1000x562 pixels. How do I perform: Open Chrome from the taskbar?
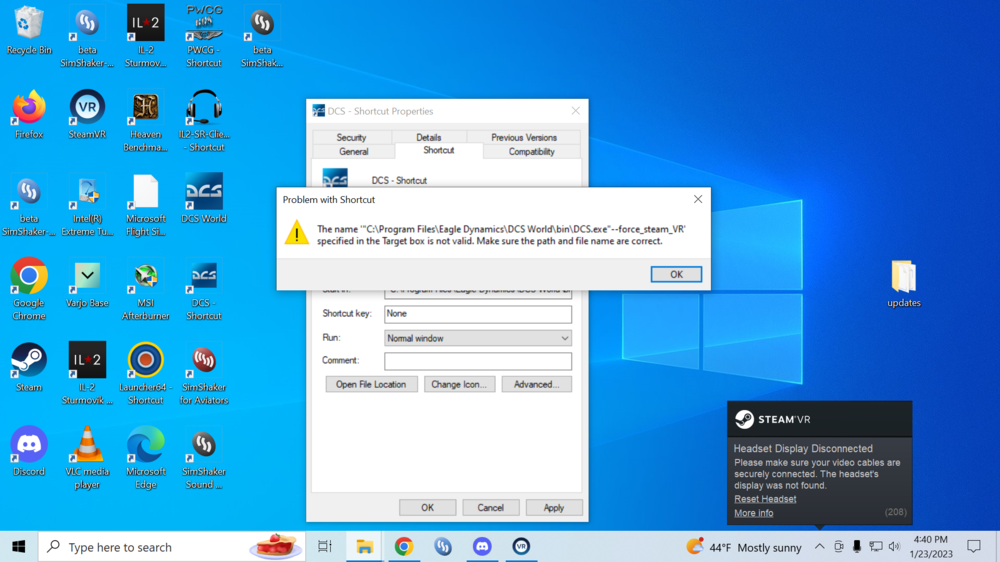(404, 547)
